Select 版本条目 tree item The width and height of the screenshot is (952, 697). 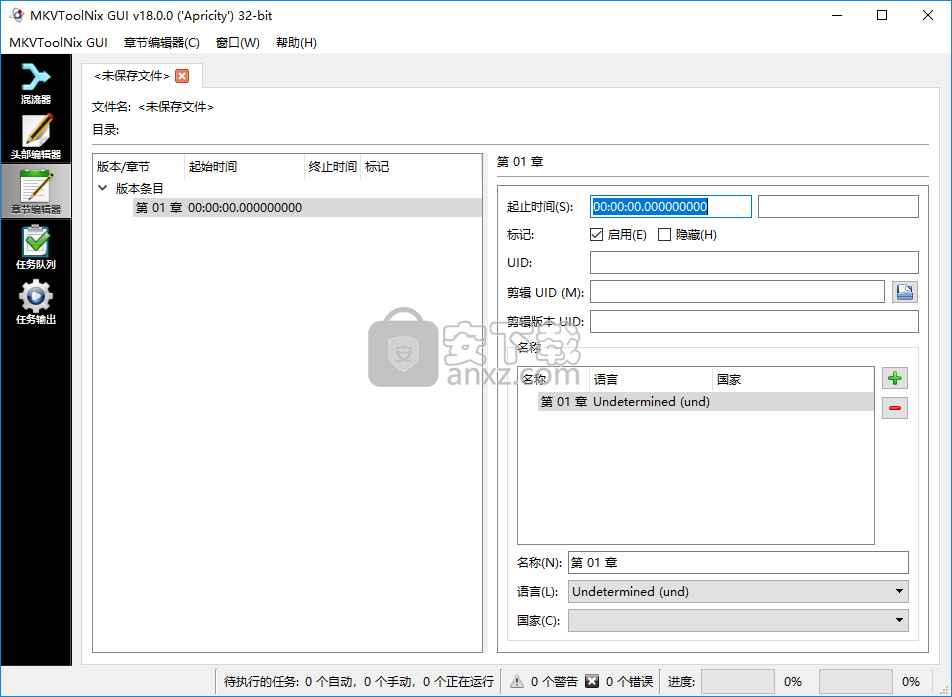[x=140, y=188]
